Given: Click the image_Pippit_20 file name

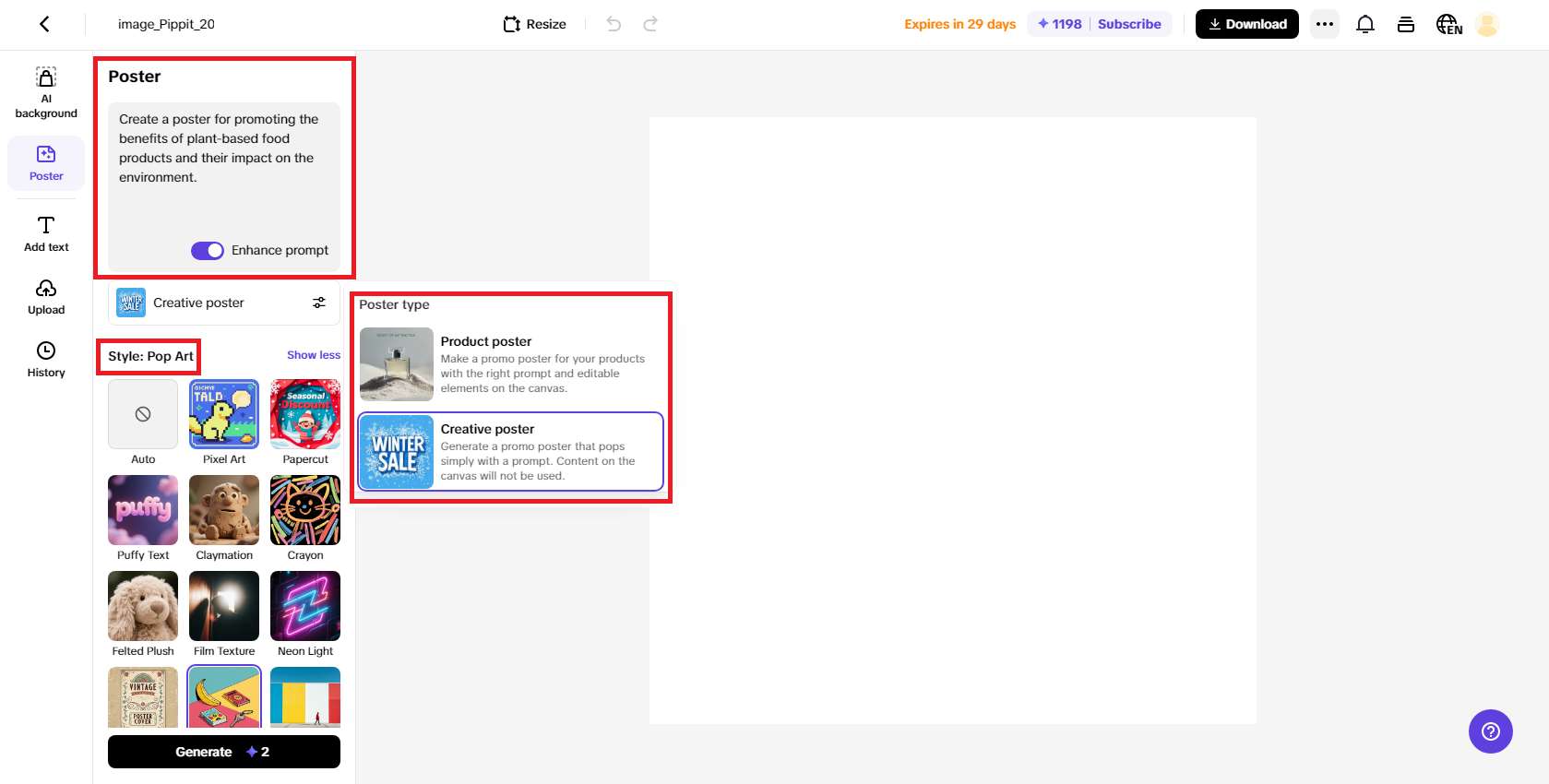Looking at the screenshot, I should pos(166,24).
